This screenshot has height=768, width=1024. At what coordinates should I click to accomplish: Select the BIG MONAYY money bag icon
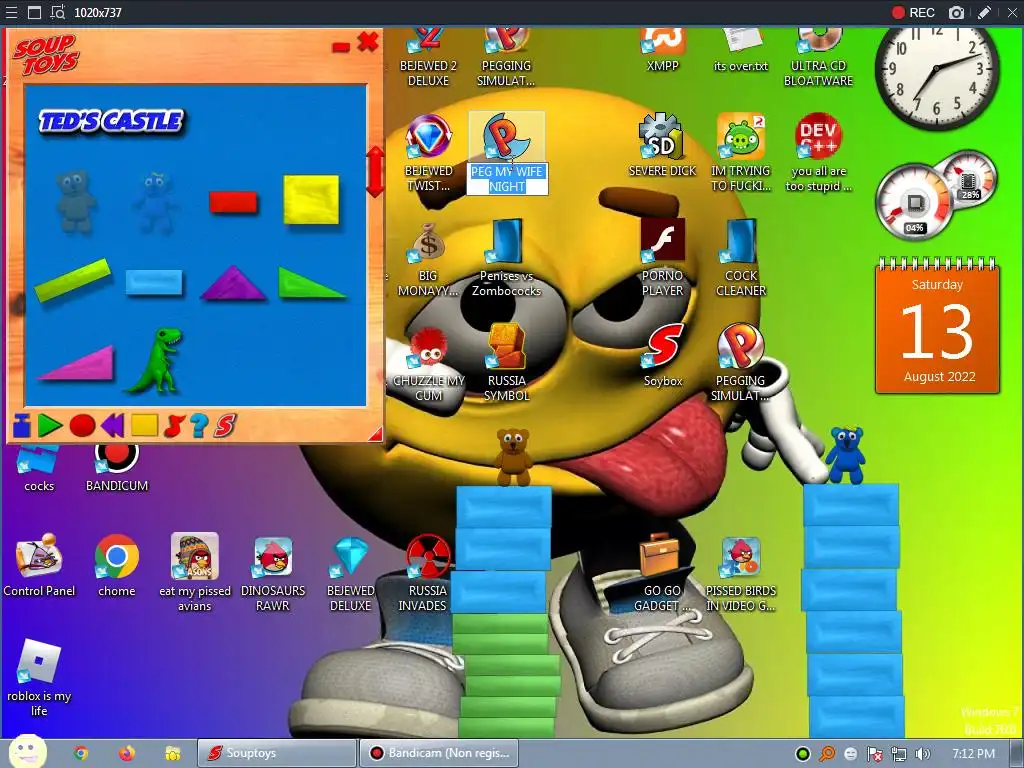(x=428, y=259)
